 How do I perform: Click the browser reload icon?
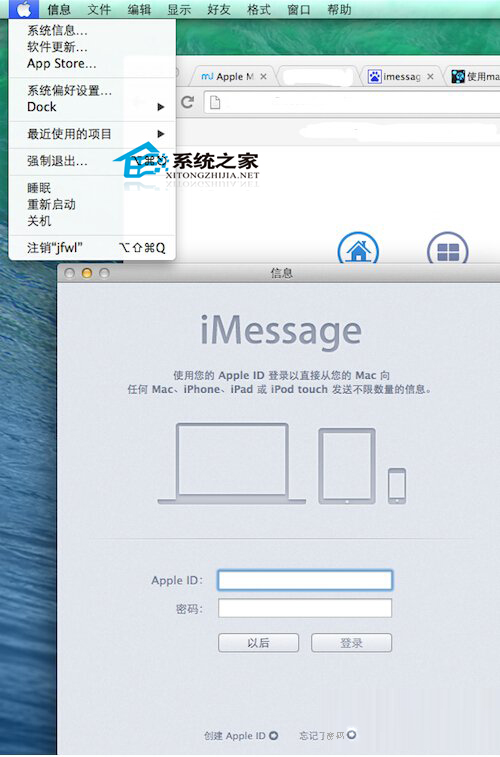[x=187, y=102]
